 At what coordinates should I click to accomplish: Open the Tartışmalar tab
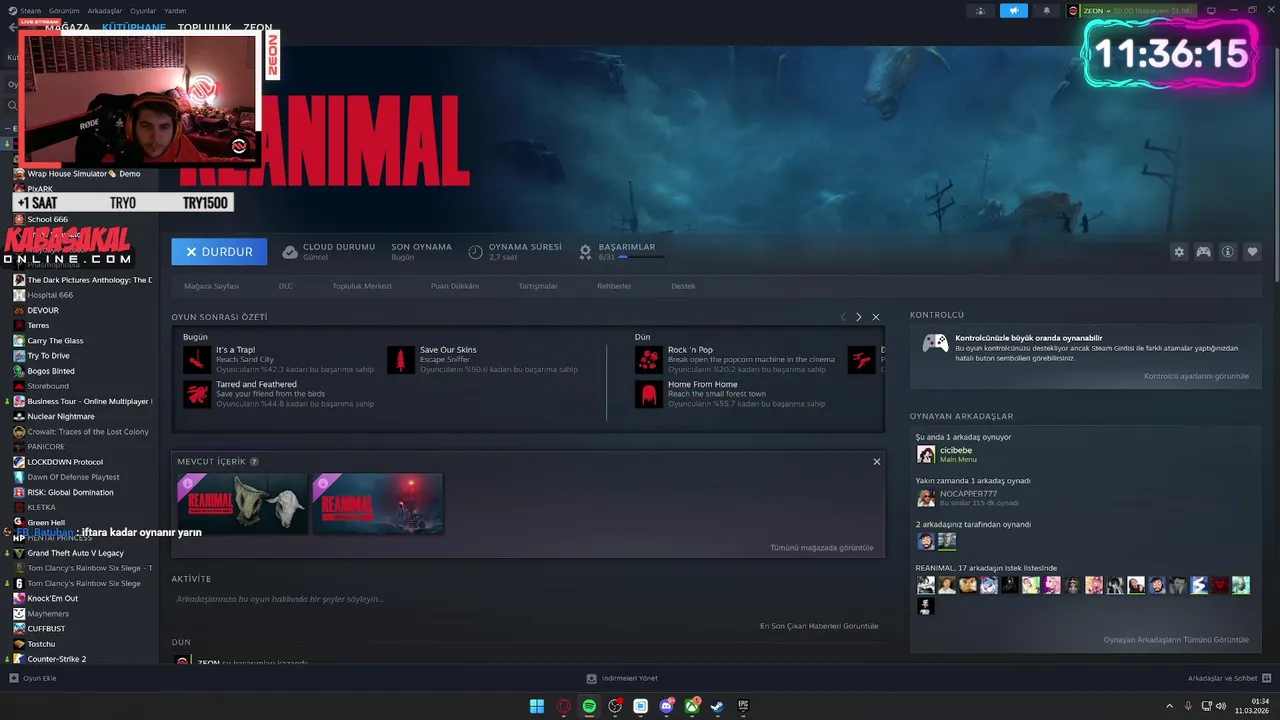[x=538, y=286]
